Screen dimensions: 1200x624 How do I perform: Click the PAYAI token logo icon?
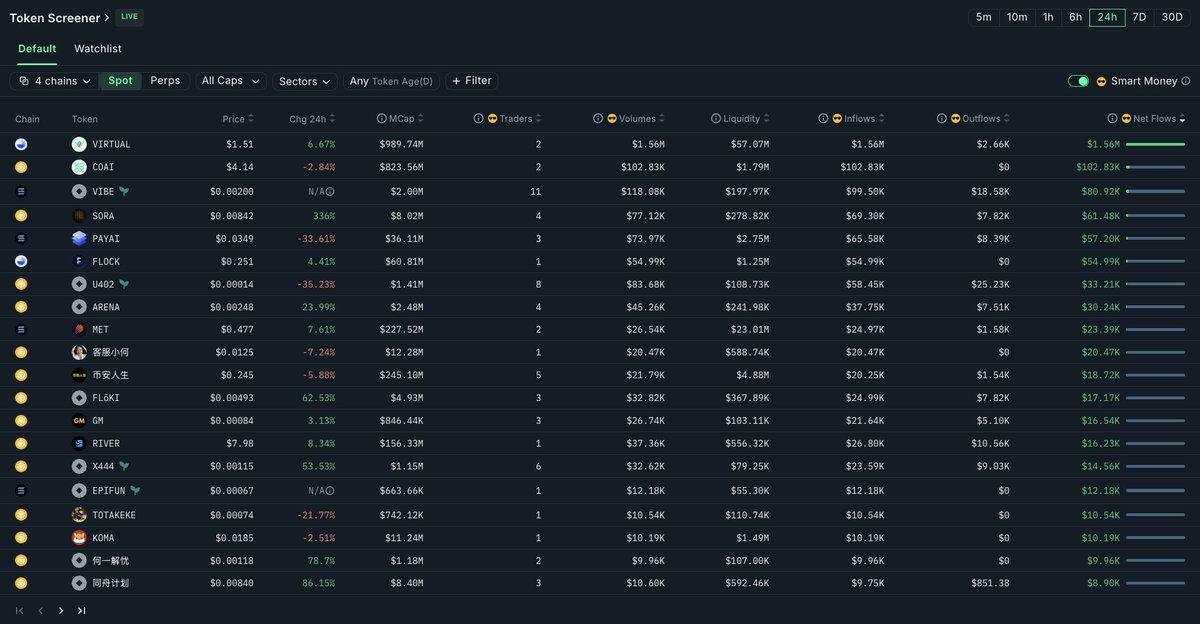(79, 239)
